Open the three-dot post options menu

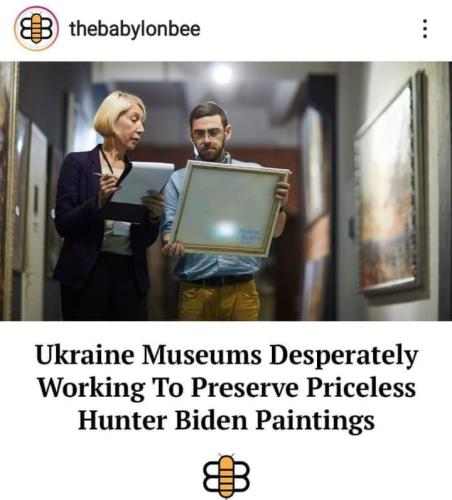pyautogui.click(x=425, y=29)
